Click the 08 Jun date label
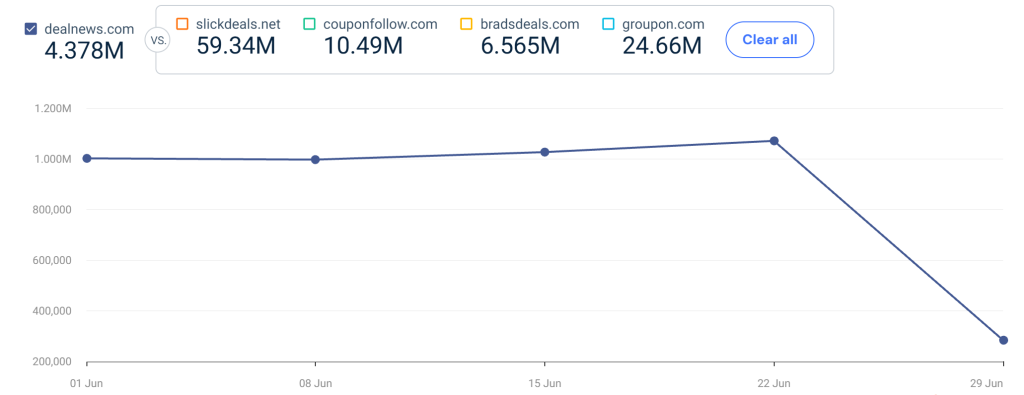Viewport: 1024px width, 395px height. click(x=315, y=383)
